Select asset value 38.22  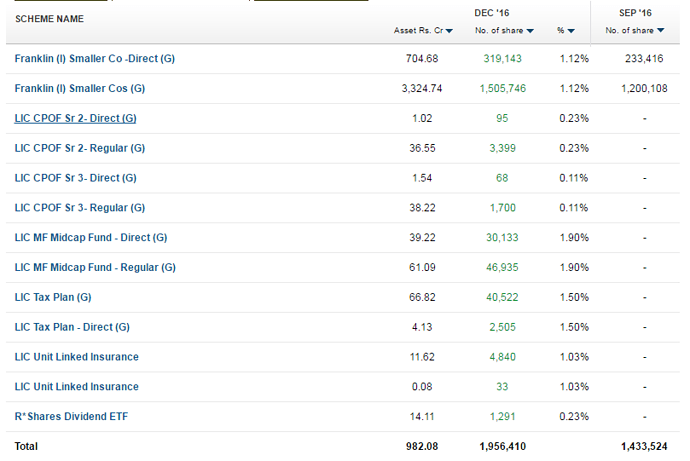(x=422, y=208)
